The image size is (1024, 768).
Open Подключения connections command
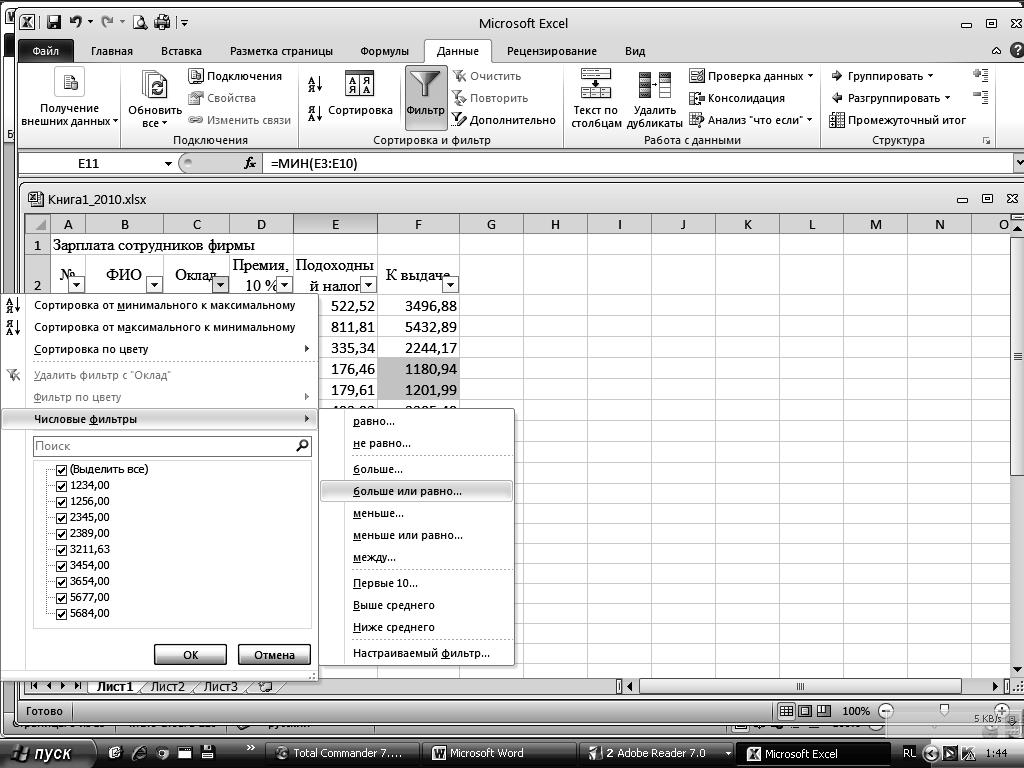point(235,76)
